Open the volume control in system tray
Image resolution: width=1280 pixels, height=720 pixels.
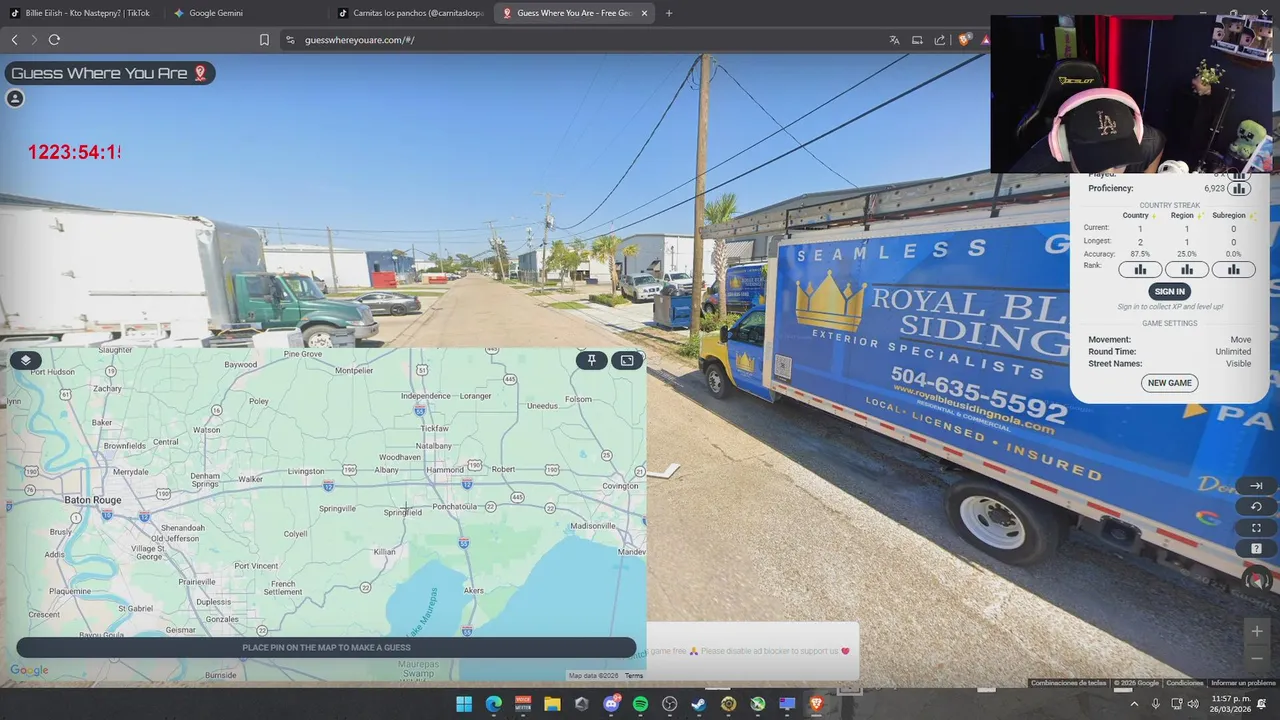tap(1192, 704)
